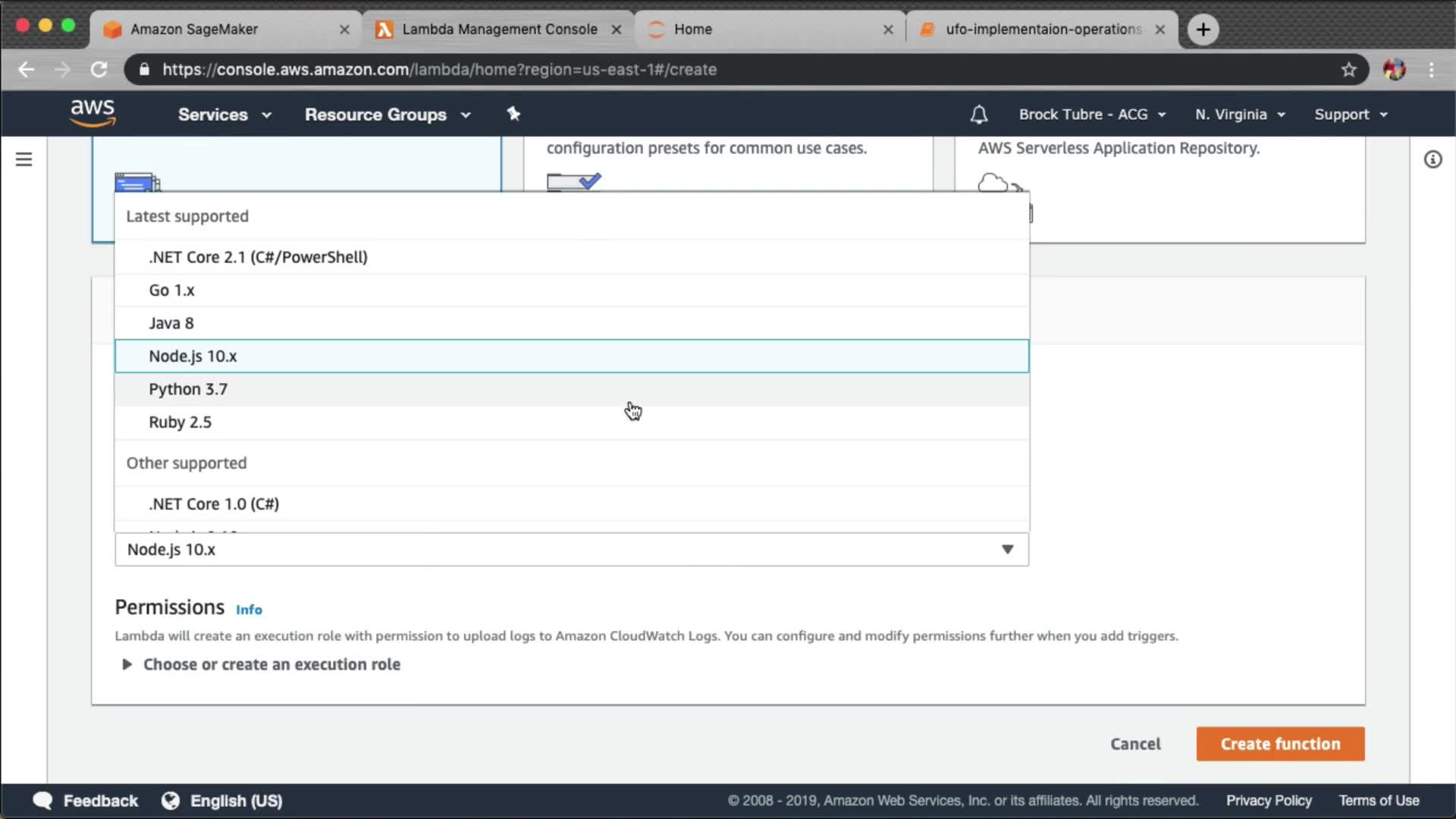Select Python 3.7 runtime option
The width and height of the screenshot is (1456, 819).
188,389
